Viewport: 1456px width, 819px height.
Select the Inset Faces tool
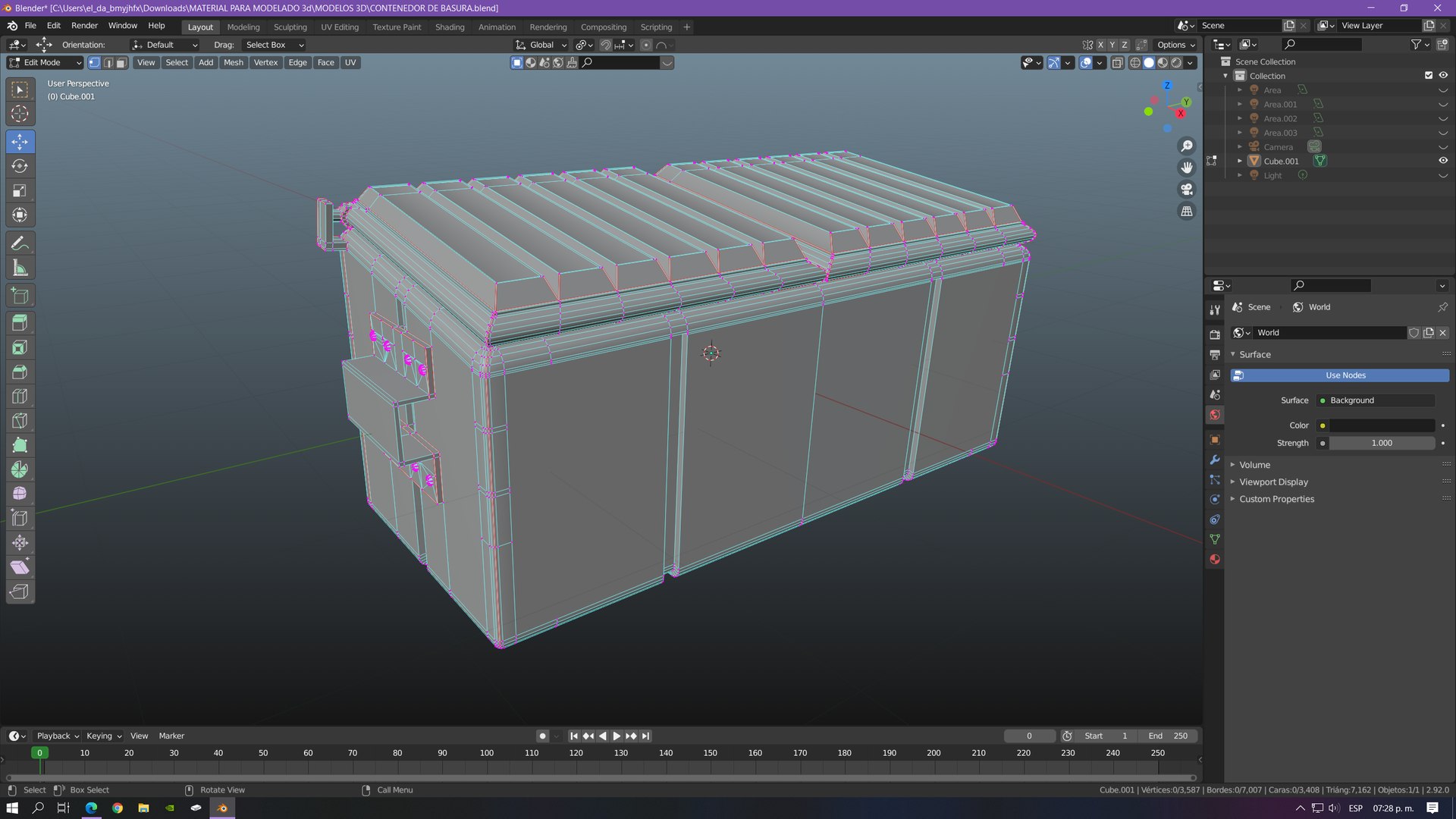(20, 348)
